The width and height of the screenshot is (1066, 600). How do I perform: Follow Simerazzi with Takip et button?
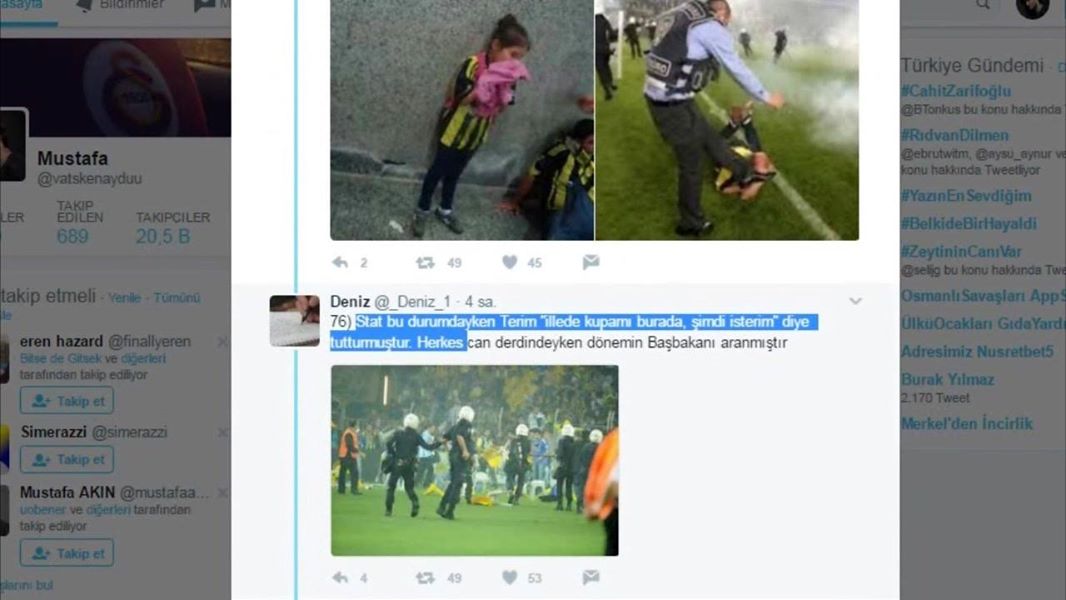pos(67,459)
